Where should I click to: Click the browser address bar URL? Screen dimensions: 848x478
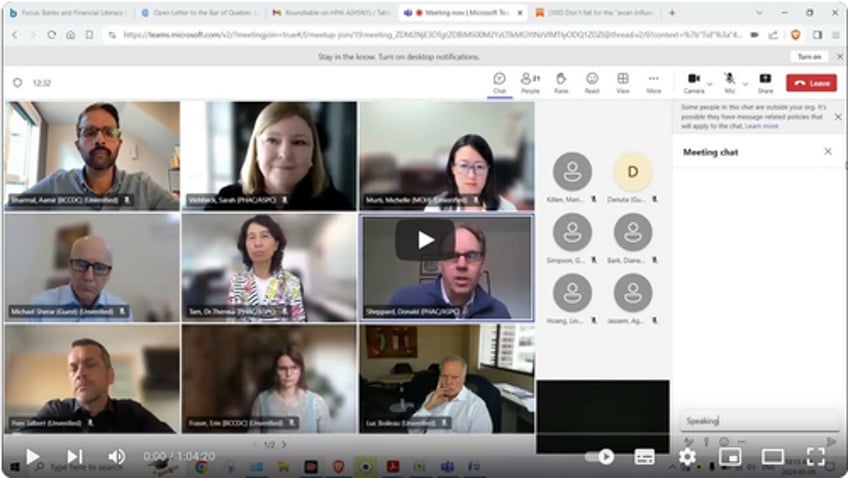tap(433, 35)
